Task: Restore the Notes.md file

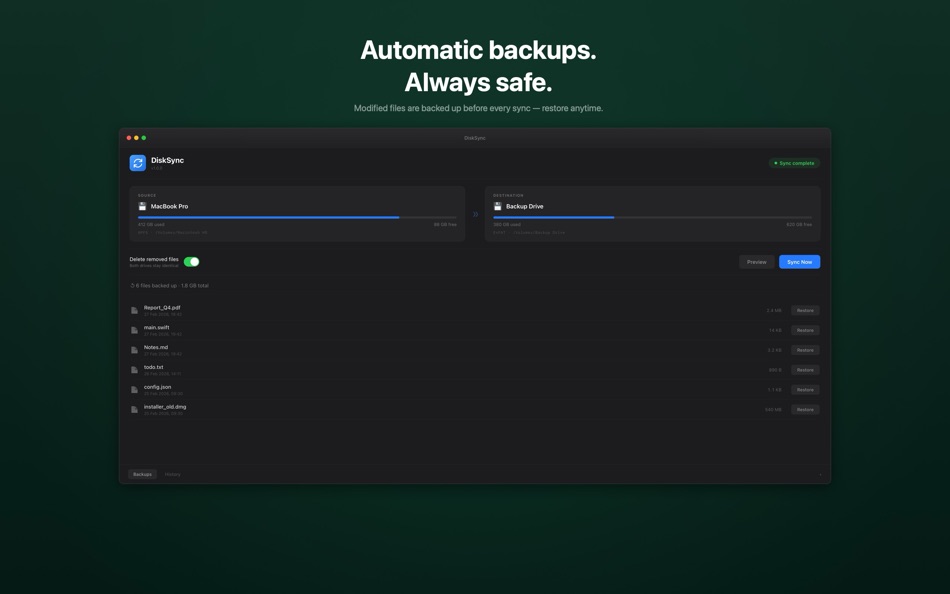Action: click(x=805, y=350)
